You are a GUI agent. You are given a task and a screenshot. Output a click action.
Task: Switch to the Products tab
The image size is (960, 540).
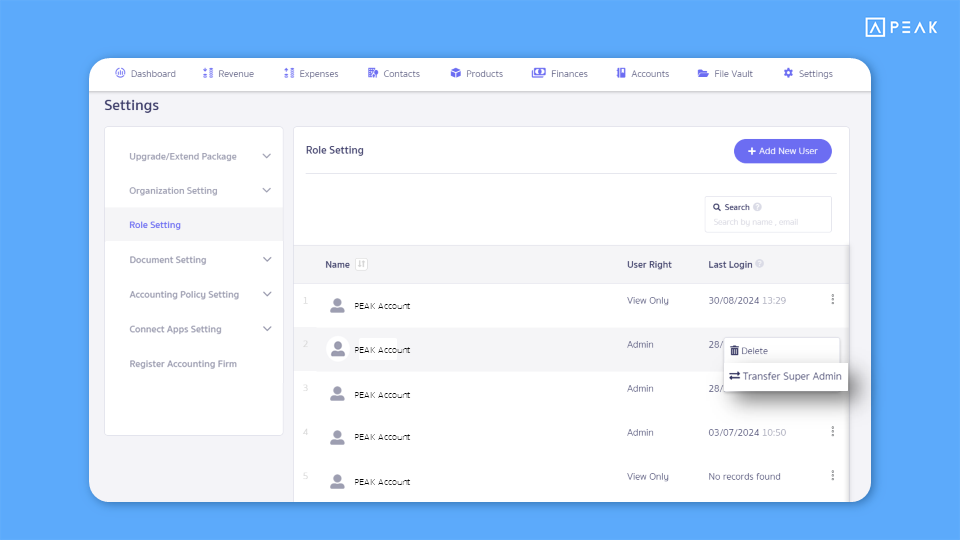pos(477,73)
